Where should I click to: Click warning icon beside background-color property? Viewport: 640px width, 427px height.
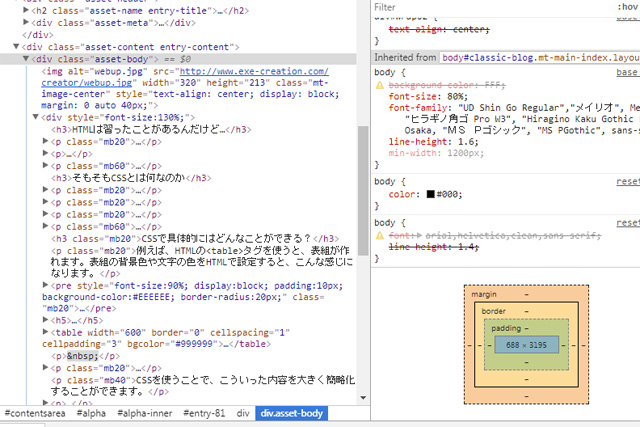coord(380,85)
